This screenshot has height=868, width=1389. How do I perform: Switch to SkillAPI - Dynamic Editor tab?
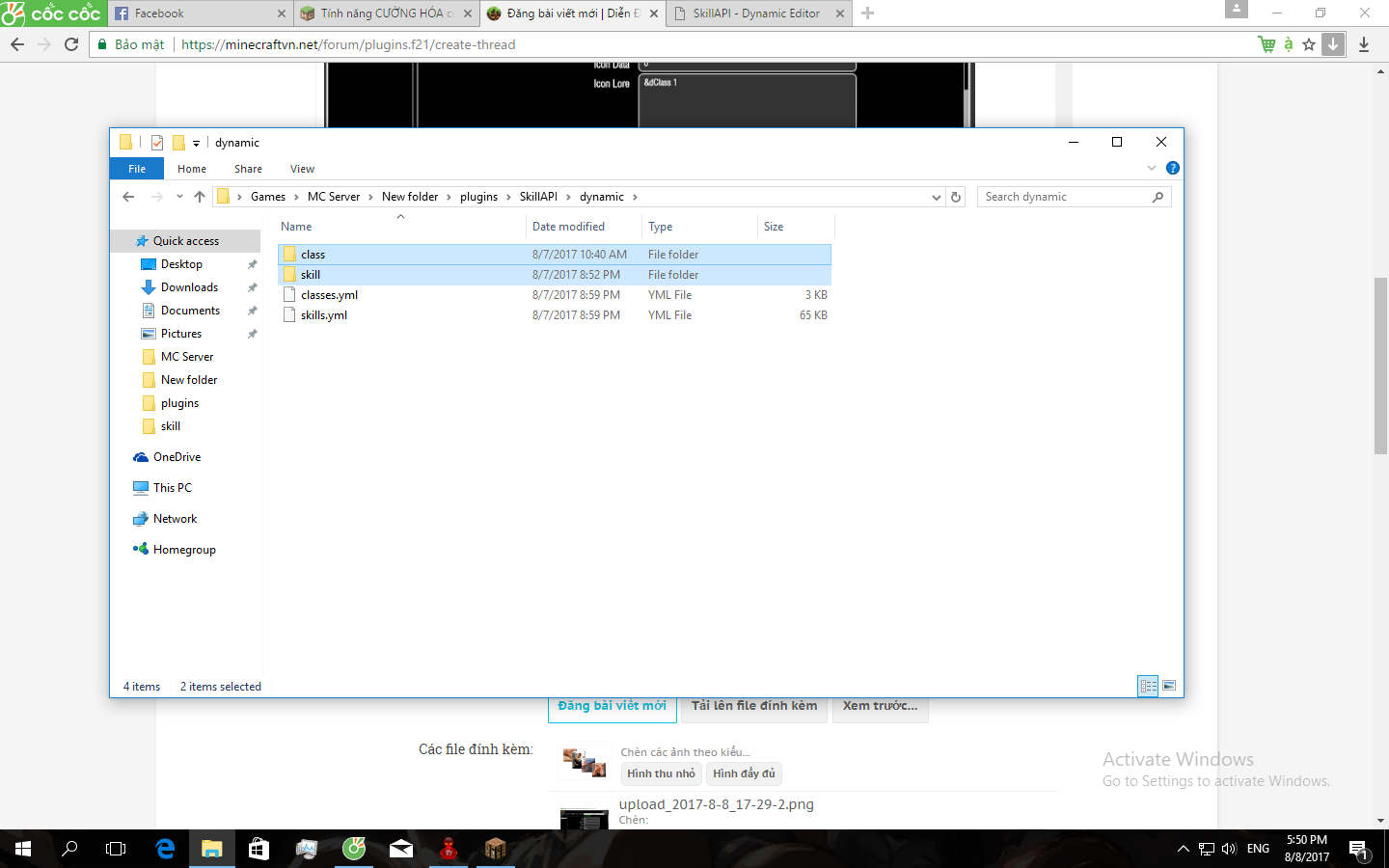758,14
